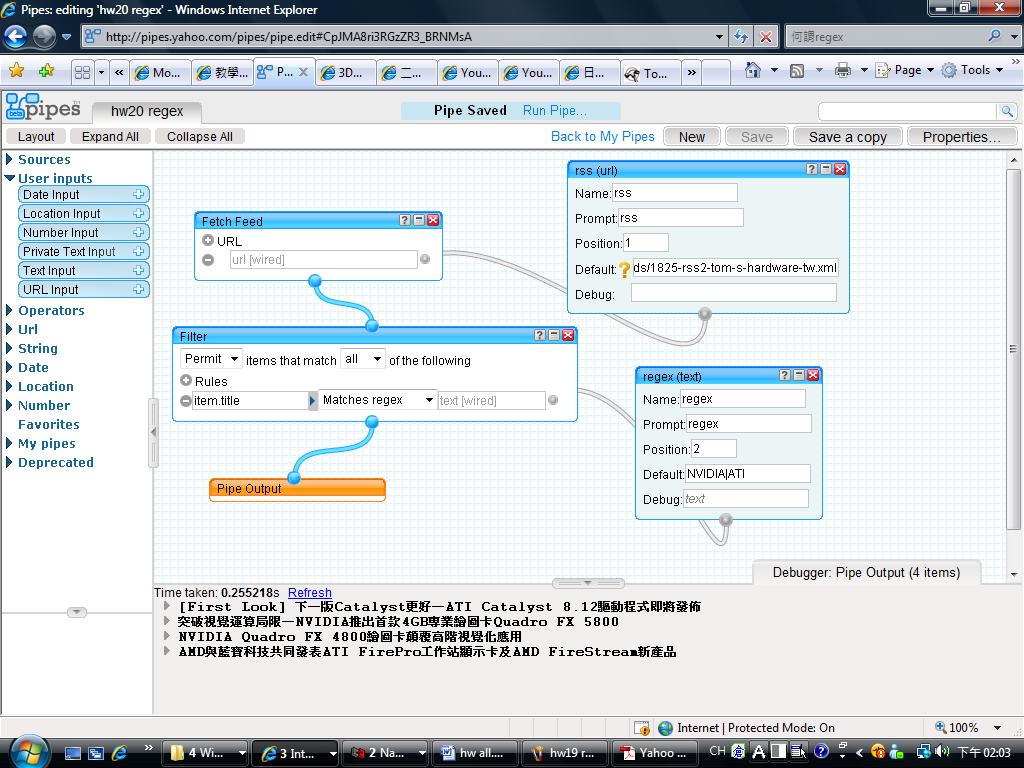Open Permit/Block dropdown in Filter
This screenshot has width=1024, height=768.
[210, 359]
